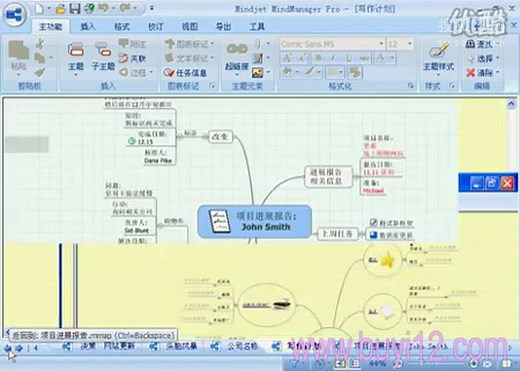Customize the quick access toolbar dropdown
The height and width of the screenshot is (371, 520).
tap(152, 8)
